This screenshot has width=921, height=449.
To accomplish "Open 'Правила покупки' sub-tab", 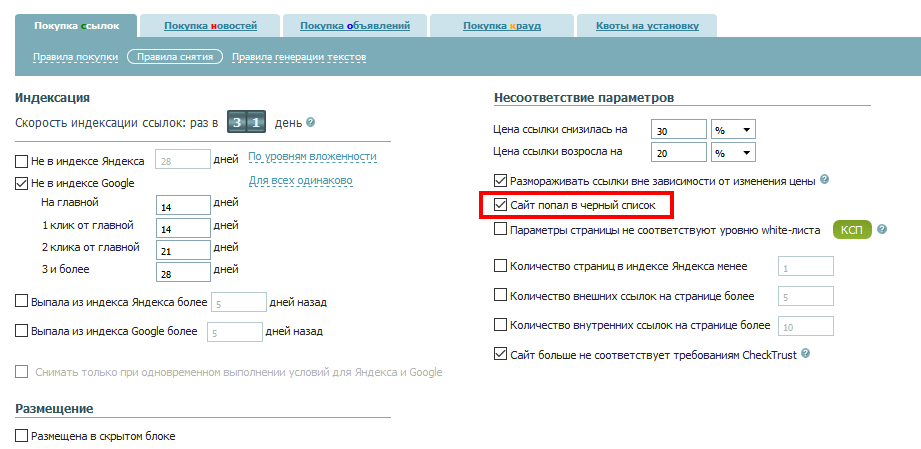I will point(76,57).
